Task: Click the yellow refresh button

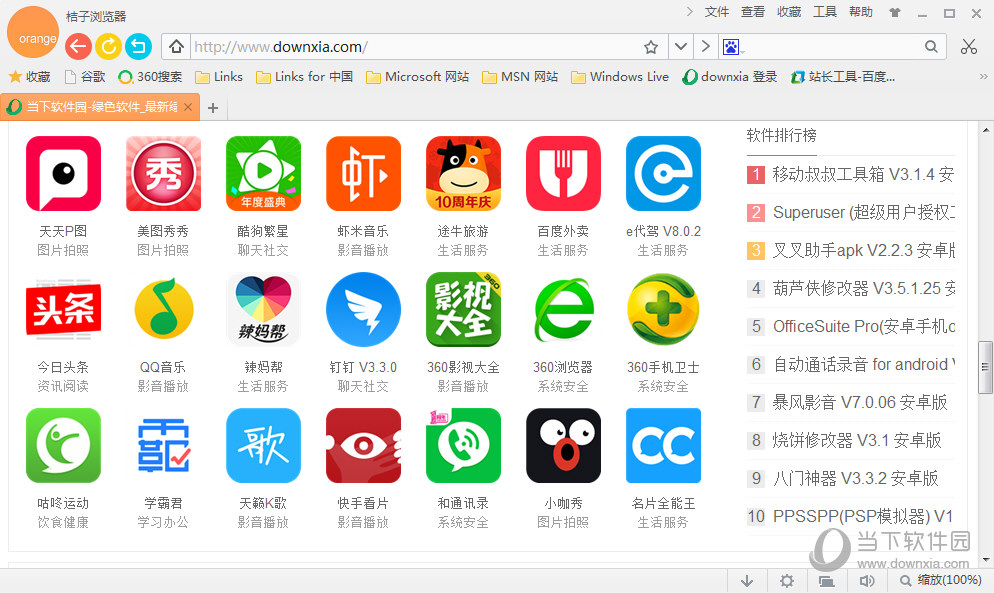Action: pos(108,46)
